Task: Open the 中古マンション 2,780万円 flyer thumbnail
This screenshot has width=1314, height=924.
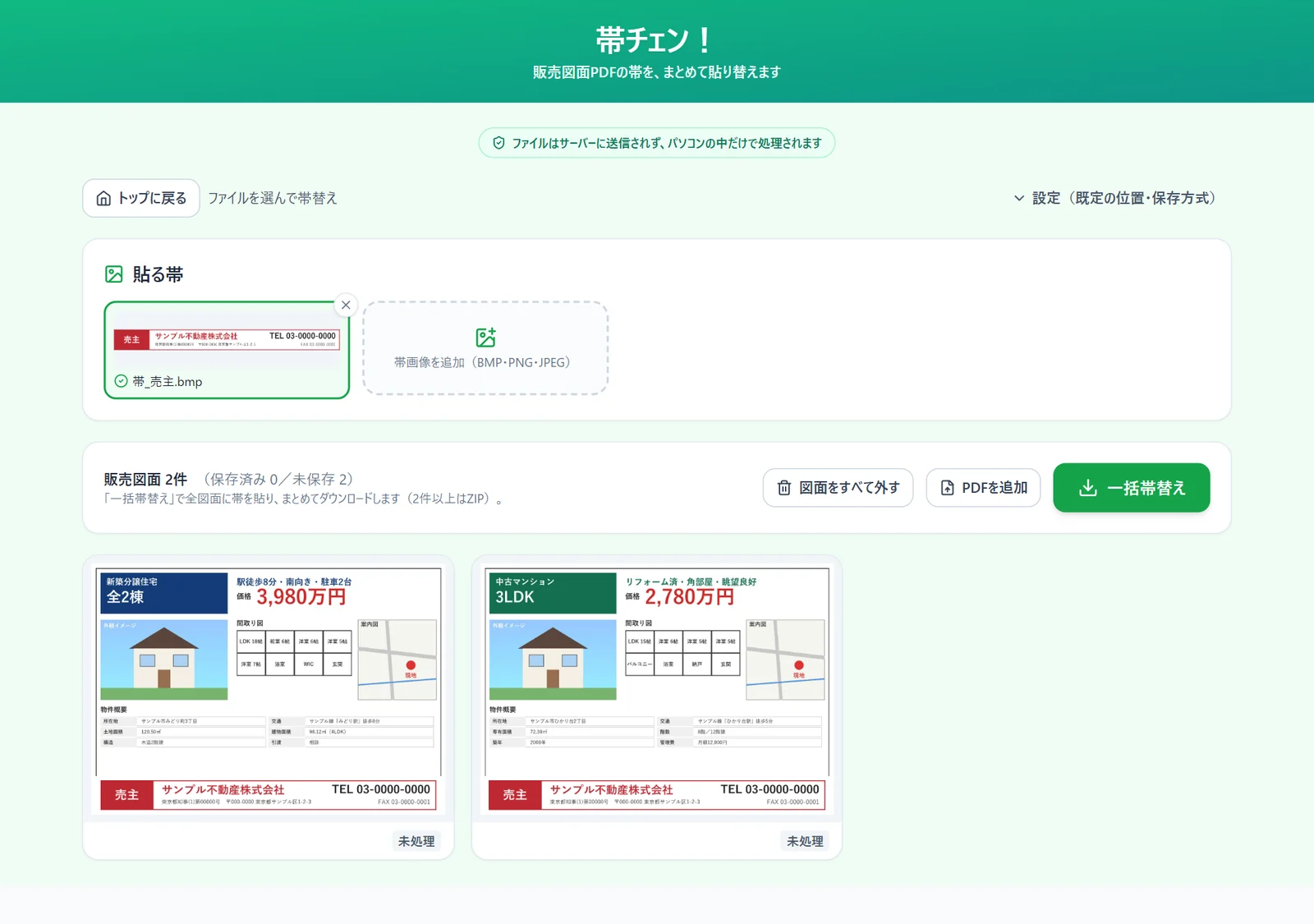Action: (657, 691)
